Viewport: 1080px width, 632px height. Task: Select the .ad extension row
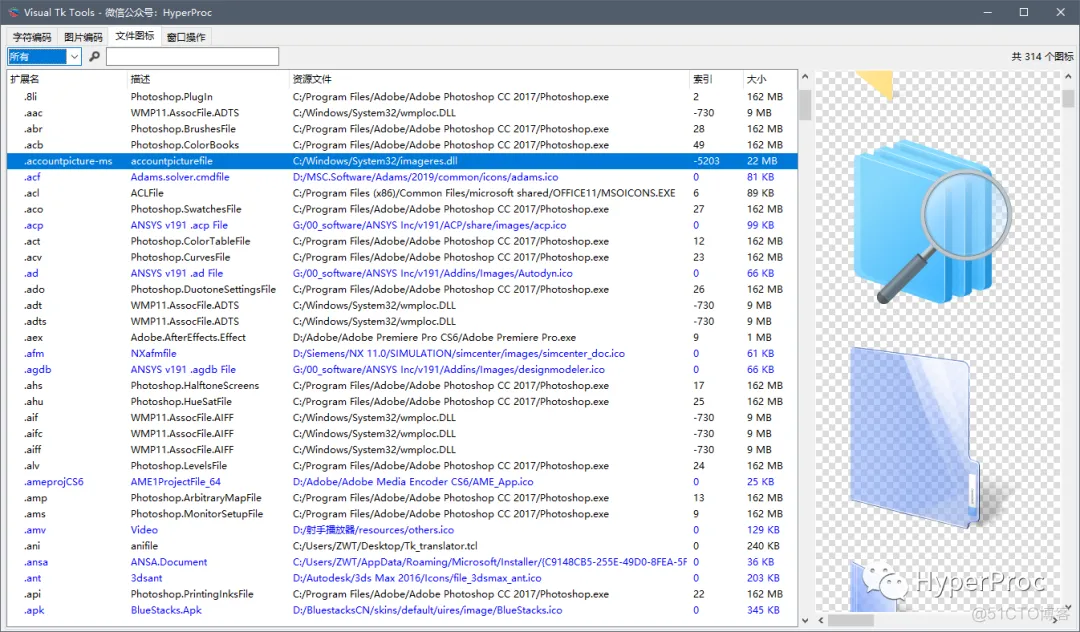(402, 273)
